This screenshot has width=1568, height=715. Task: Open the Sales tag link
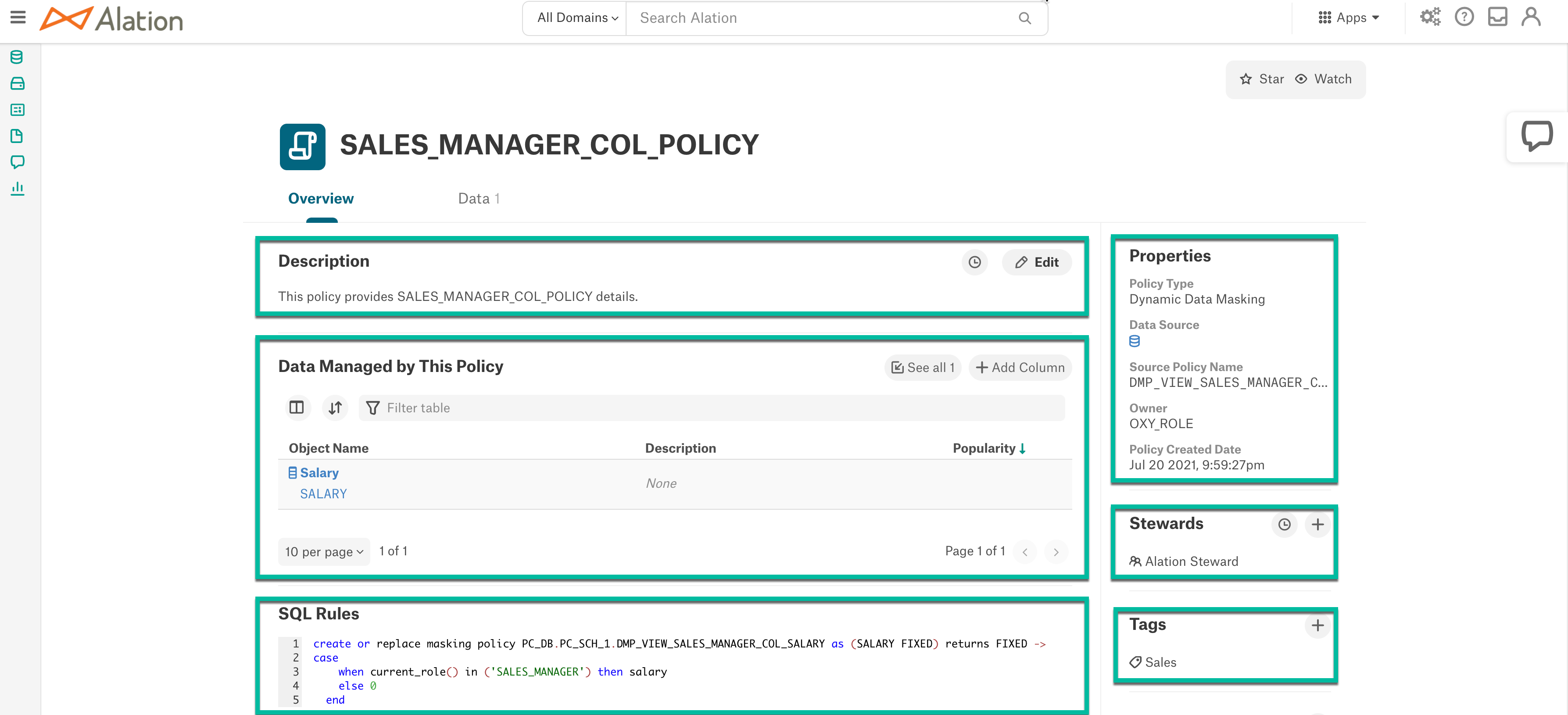click(1160, 663)
